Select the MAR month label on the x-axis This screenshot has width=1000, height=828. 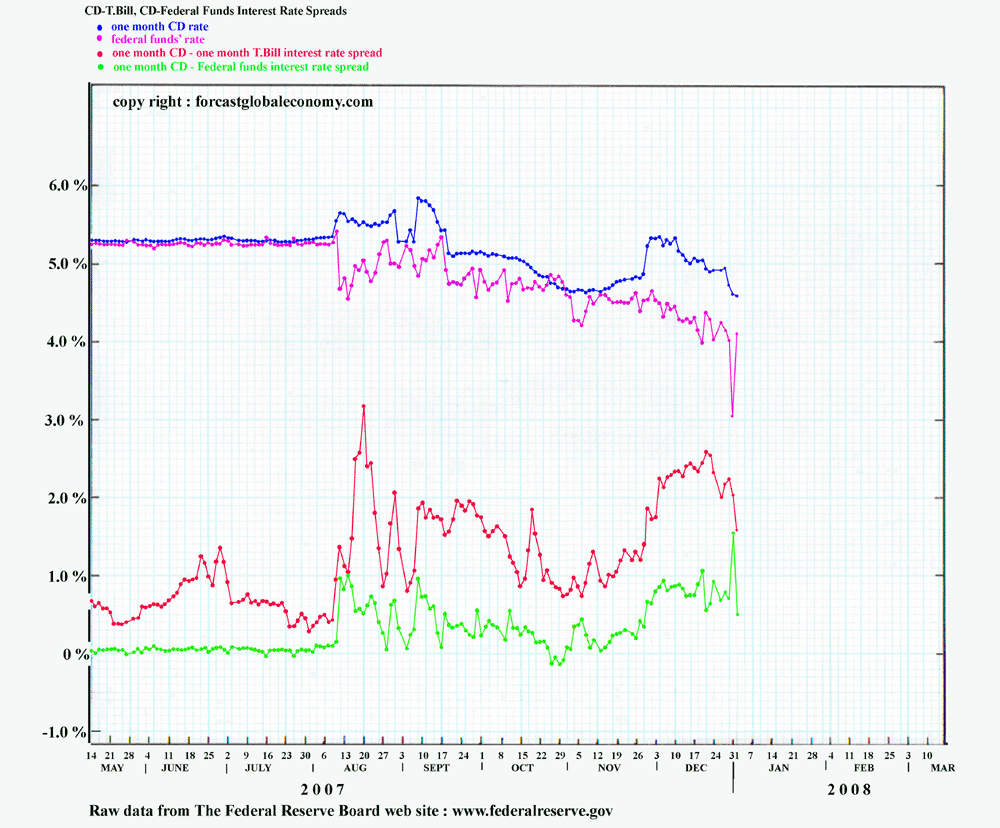click(x=942, y=768)
